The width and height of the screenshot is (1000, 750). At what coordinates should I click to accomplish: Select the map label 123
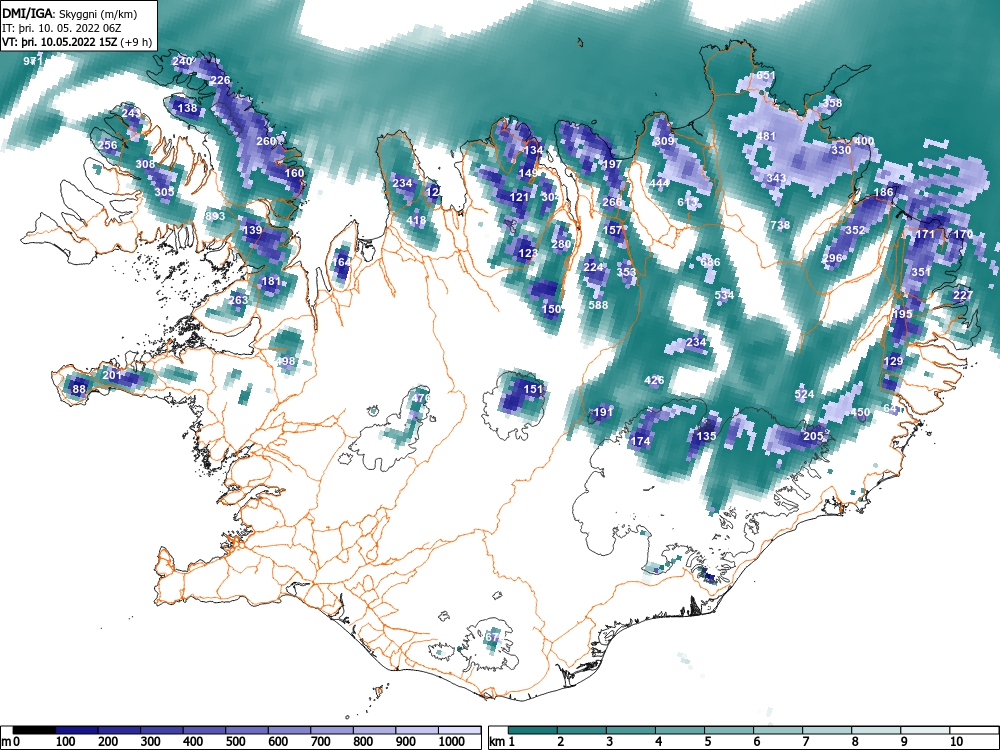(528, 253)
